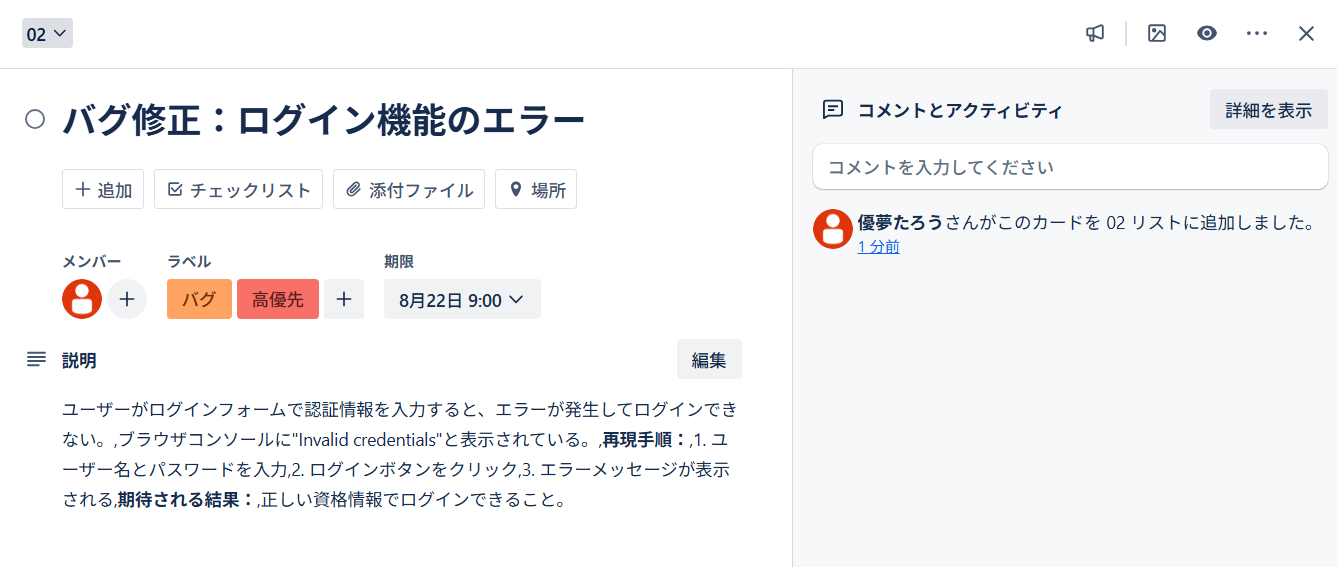1337x567 pixels.
Task: Click the orange バグ label
Action: coord(199,299)
